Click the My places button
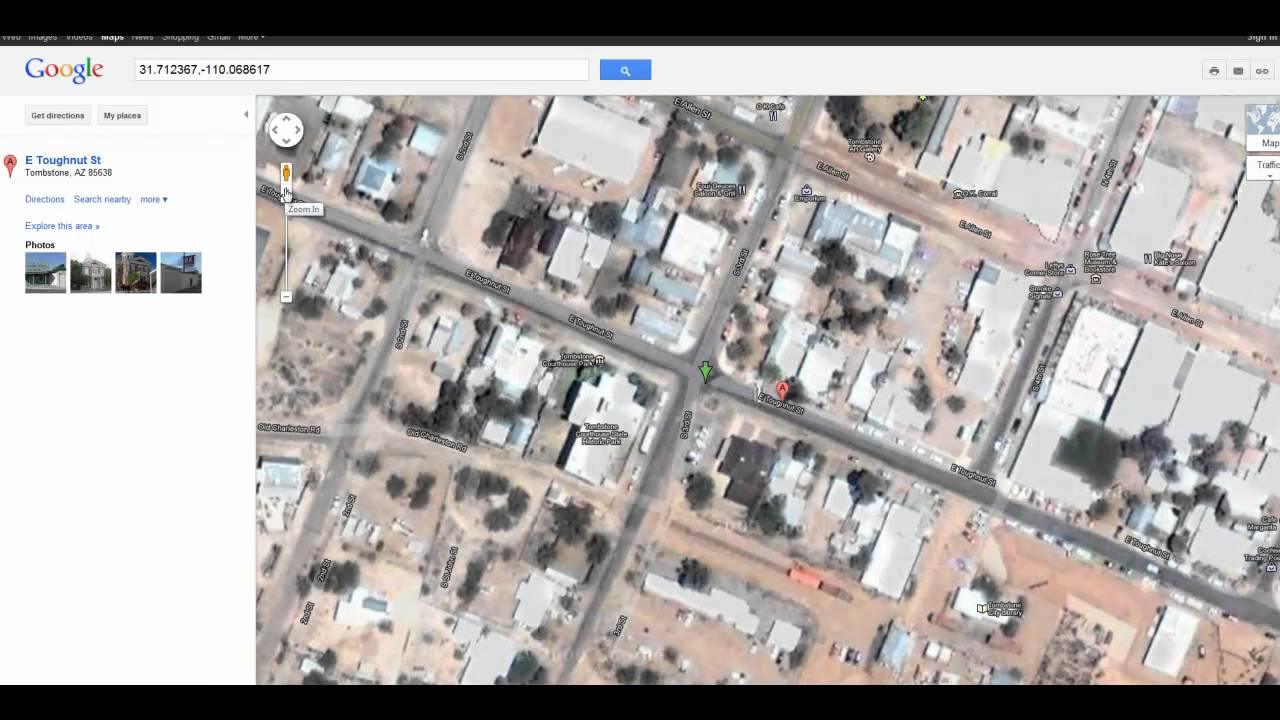Viewport: 1280px width, 720px height. pyautogui.click(x=122, y=116)
